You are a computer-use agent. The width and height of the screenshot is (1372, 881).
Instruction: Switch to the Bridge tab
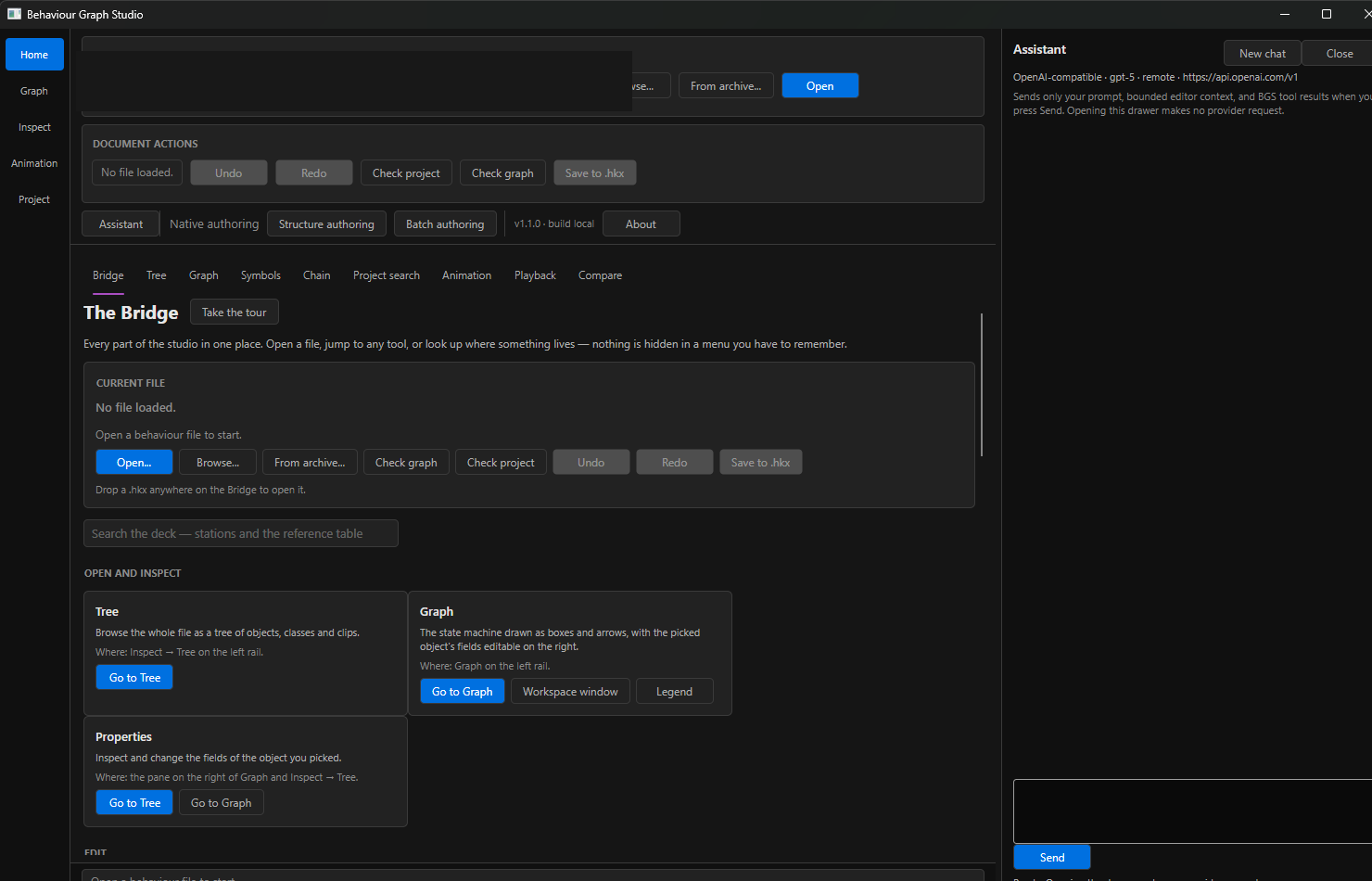pos(108,275)
